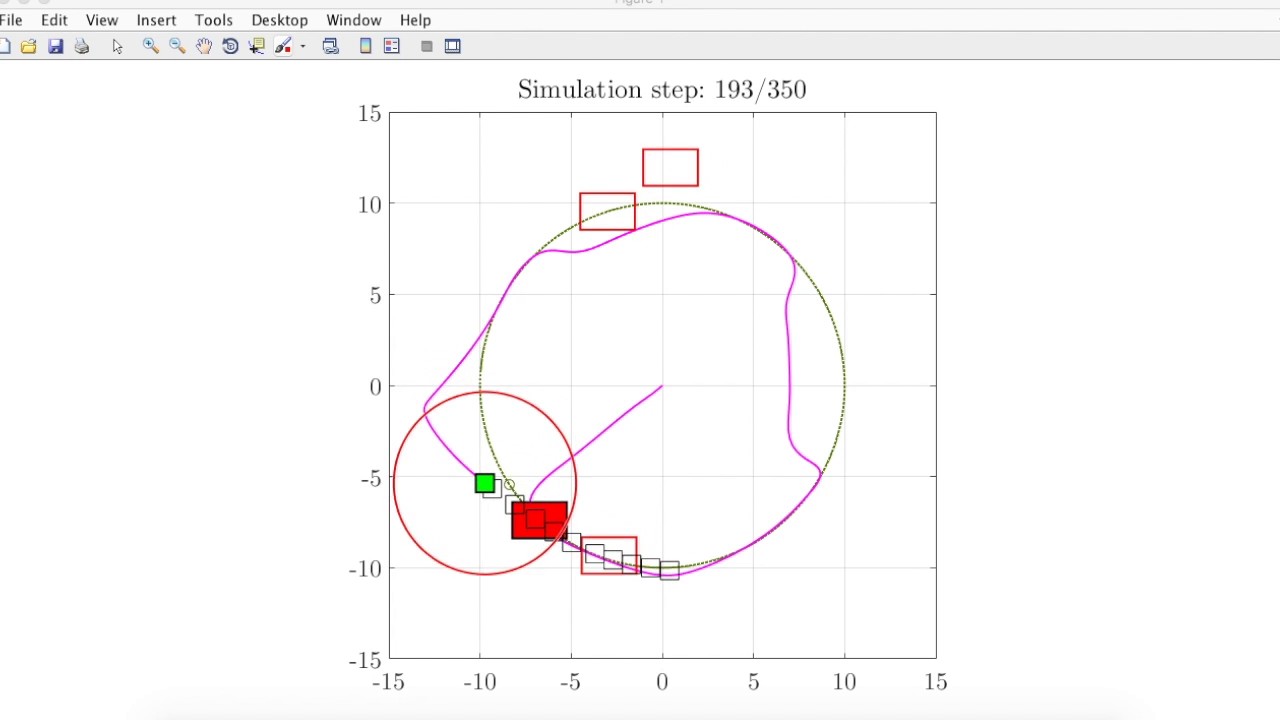Select the Pan hand tool
This screenshot has width=1280, height=720.
tap(204, 46)
